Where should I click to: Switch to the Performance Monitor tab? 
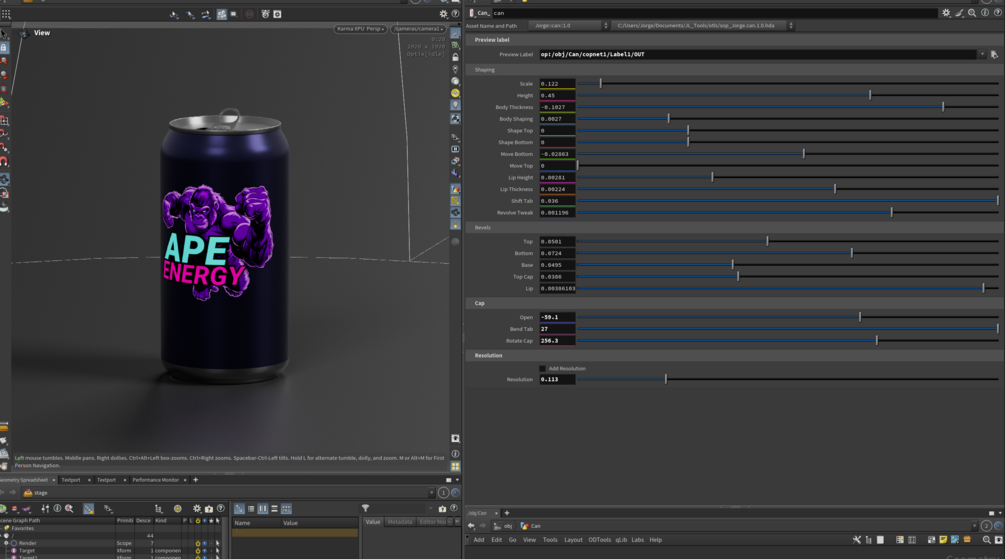155,480
